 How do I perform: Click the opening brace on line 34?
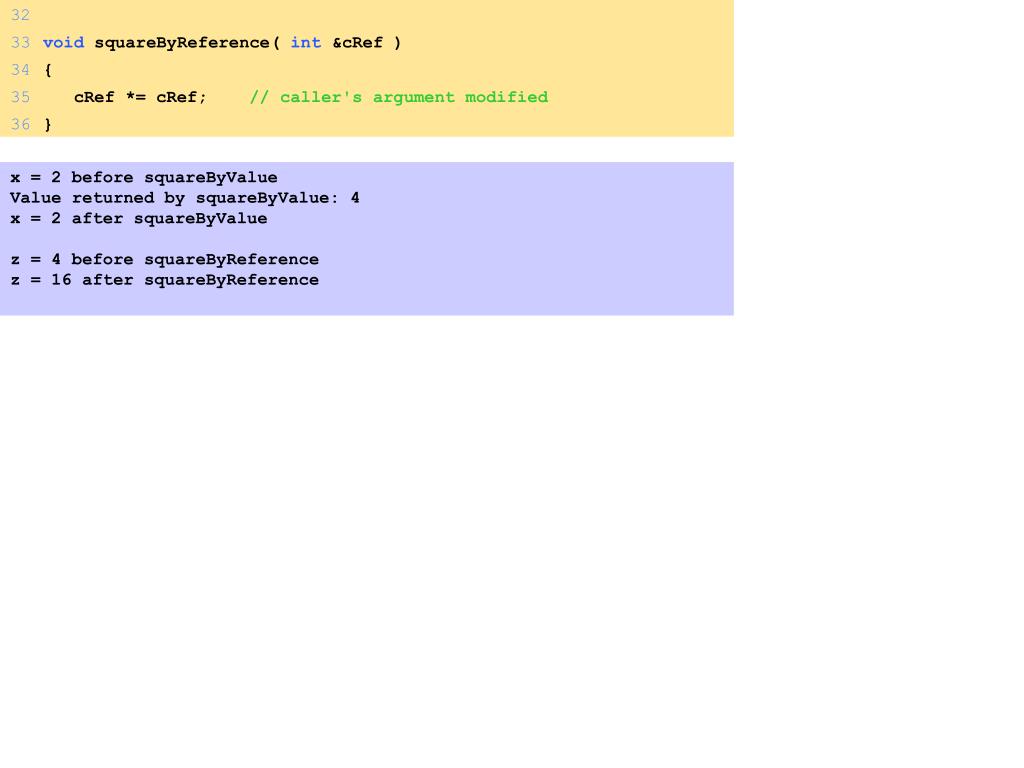point(48,70)
